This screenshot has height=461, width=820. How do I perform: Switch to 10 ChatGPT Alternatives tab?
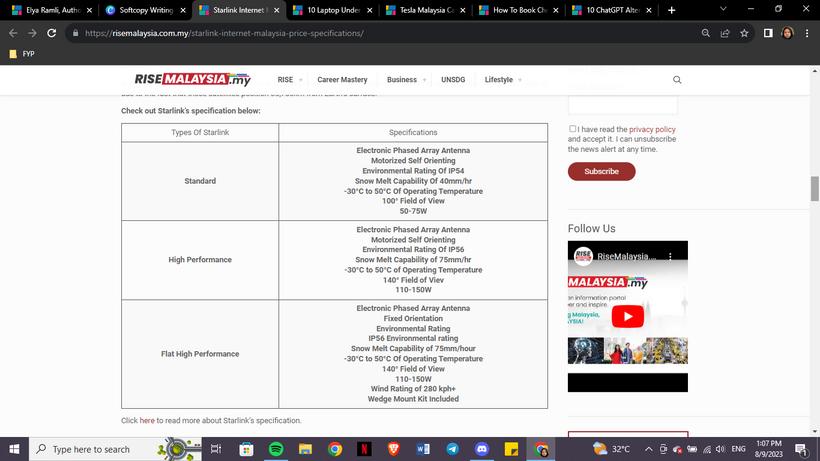pyautogui.click(x=613, y=10)
